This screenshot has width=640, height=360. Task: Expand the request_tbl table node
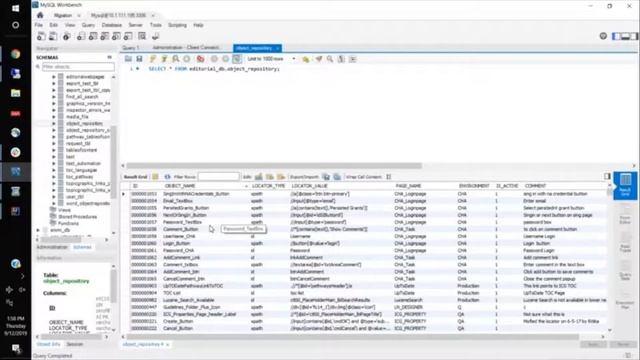click(x=54, y=144)
